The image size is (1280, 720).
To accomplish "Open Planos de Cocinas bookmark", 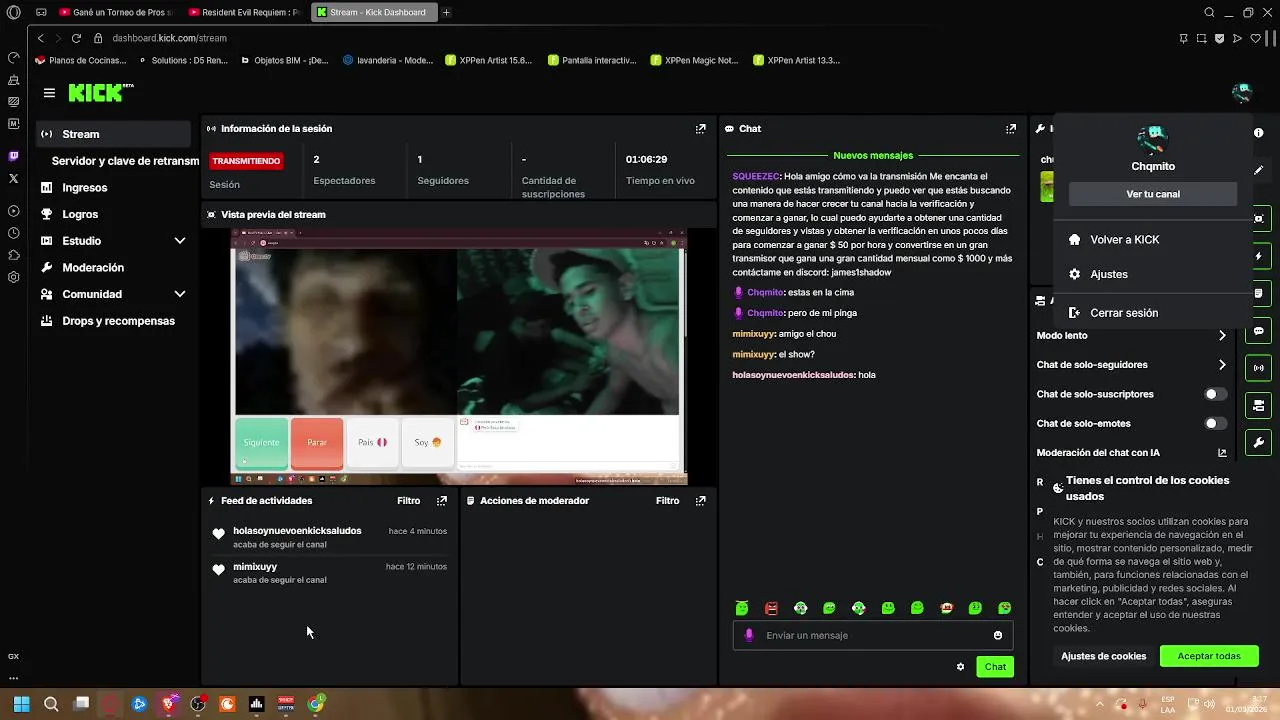I will (x=83, y=60).
